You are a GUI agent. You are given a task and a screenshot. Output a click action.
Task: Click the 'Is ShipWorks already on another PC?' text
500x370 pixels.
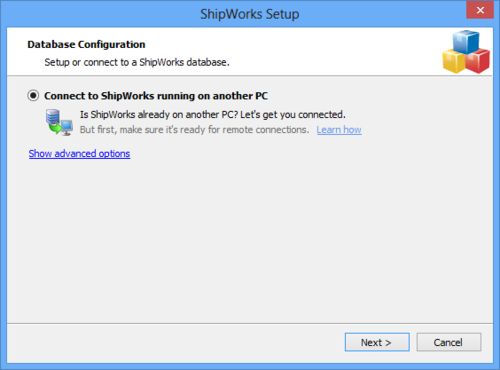(159, 115)
